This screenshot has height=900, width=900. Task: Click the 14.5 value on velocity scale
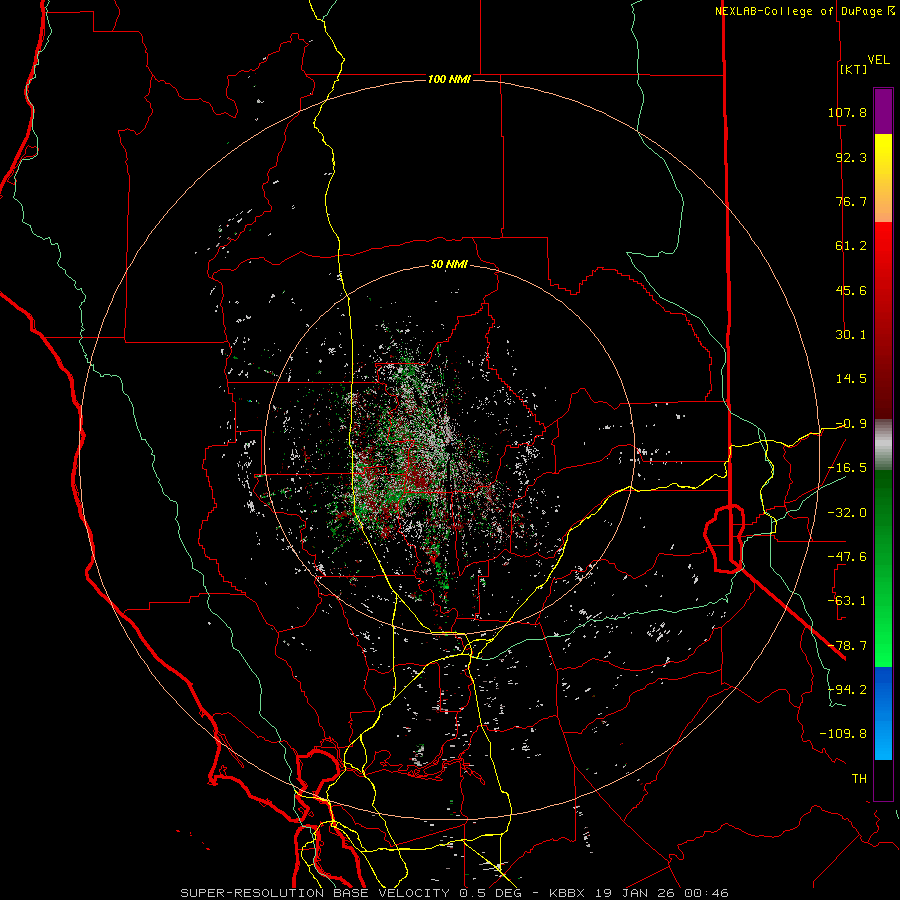coord(851,379)
